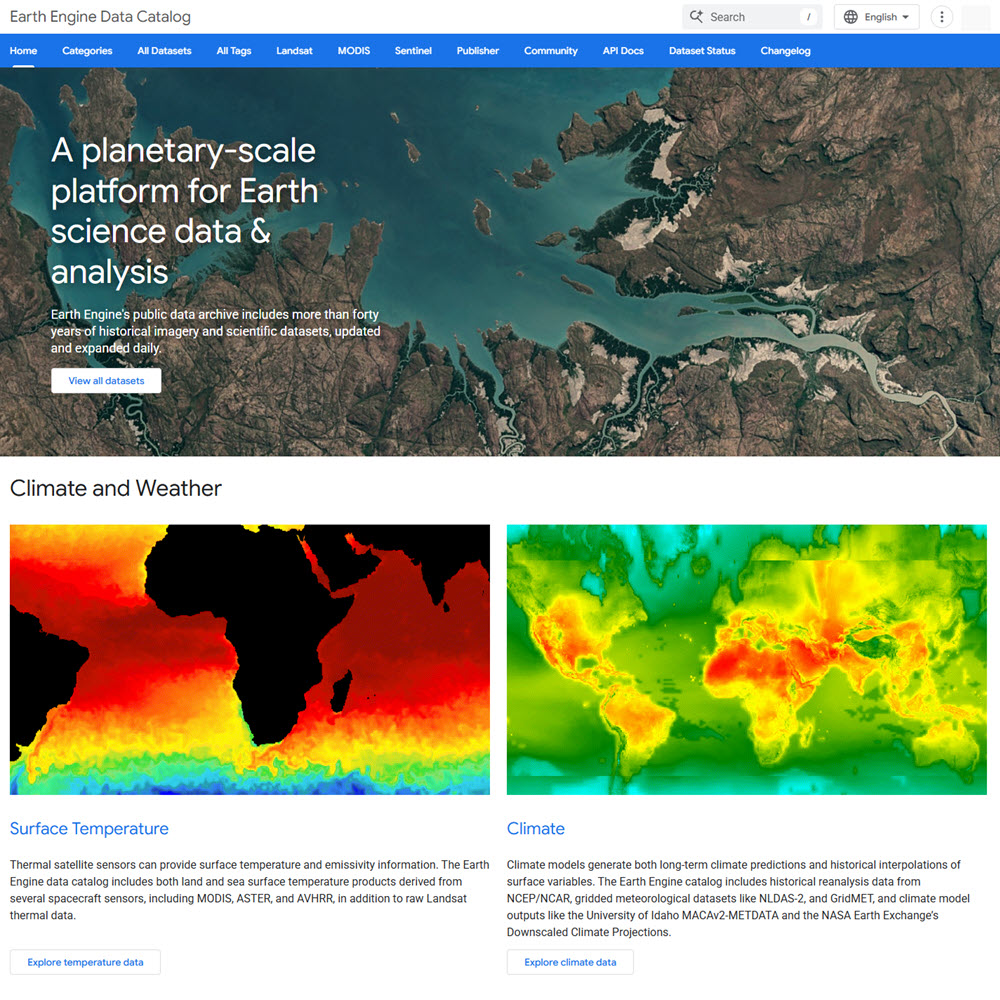The height and width of the screenshot is (1000, 1000).
Task: Open the All Tags tab
Action: tap(234, 51)
